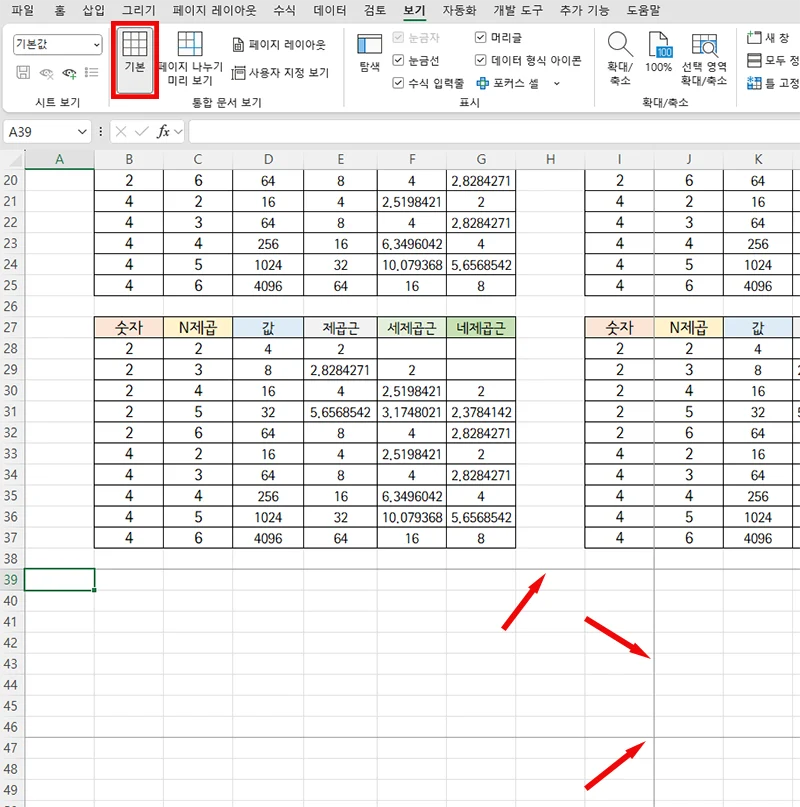
Task: Open Page Break Preview (페이지 나누기 미리 보기)
Action: 190,58
